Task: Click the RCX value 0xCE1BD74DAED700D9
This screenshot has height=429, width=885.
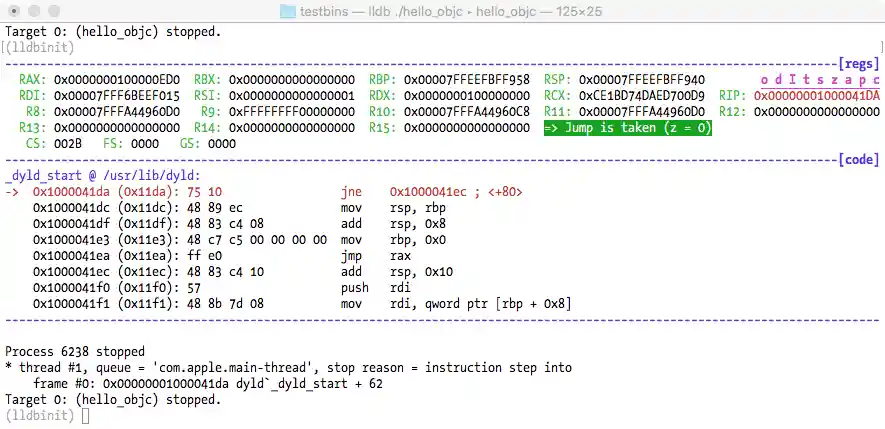Action: click(x=642, y=96)
